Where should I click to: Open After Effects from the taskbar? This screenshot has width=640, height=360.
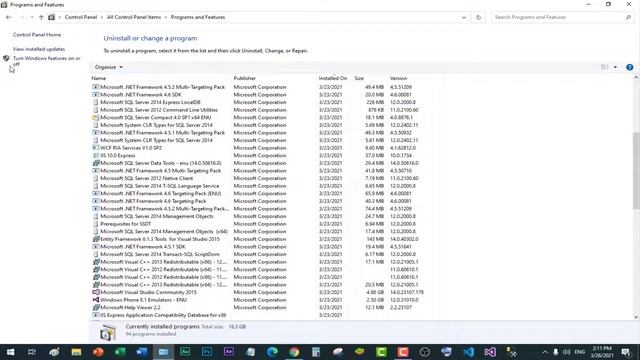pos(229,352)
